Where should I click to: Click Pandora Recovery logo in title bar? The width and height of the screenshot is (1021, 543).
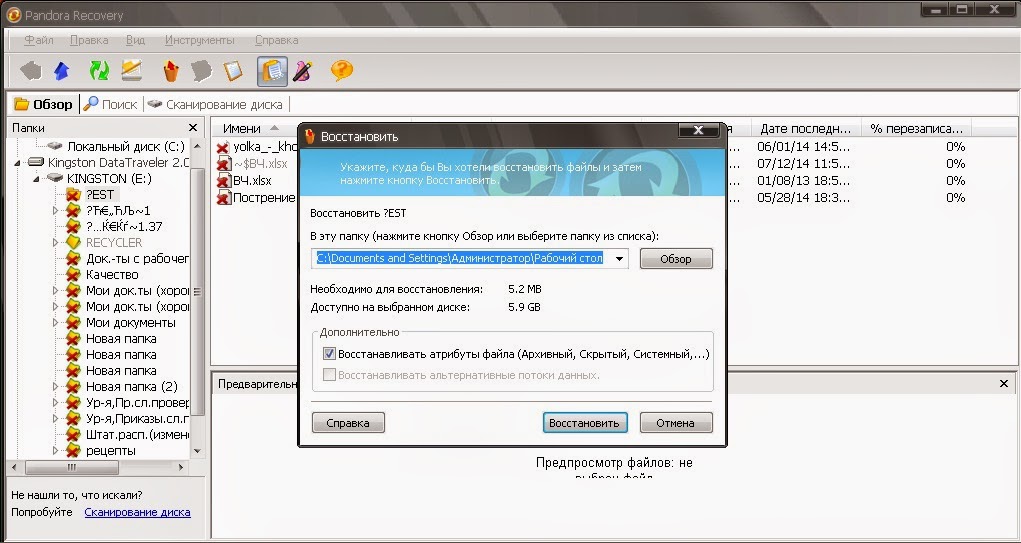click(13, 14)
